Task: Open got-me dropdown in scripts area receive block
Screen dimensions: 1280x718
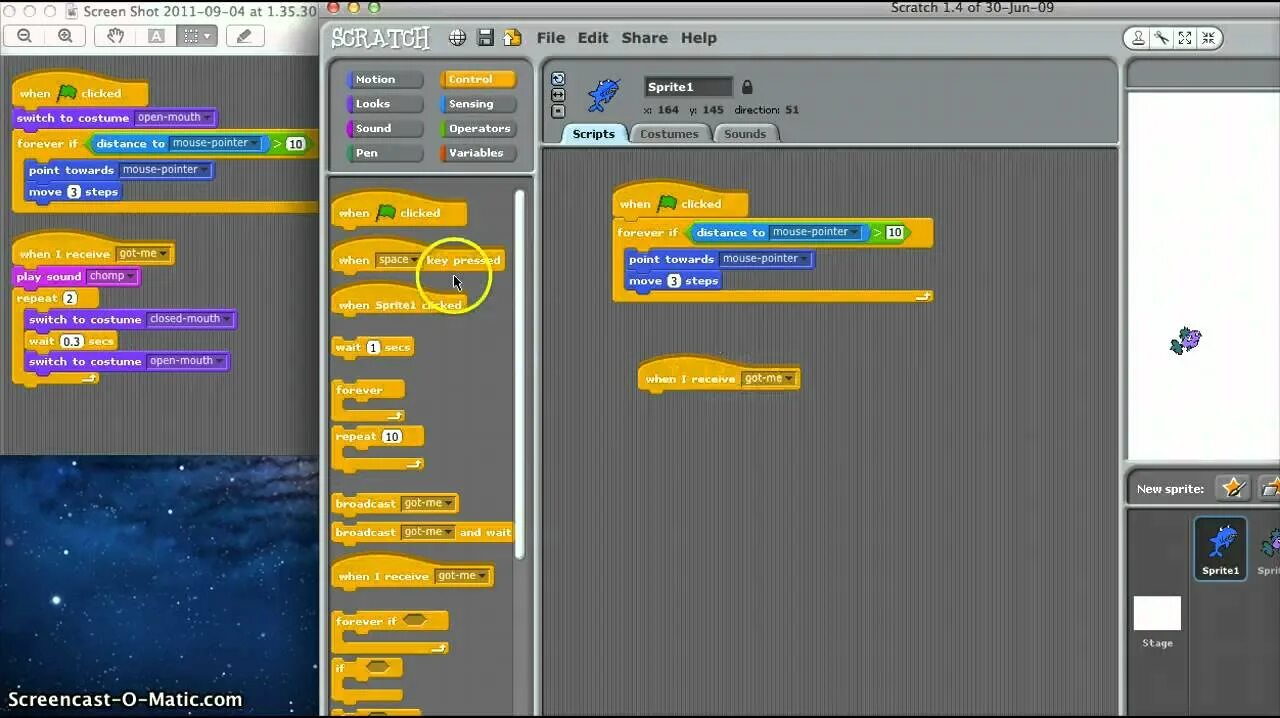Action: click(x=788, y=378)
